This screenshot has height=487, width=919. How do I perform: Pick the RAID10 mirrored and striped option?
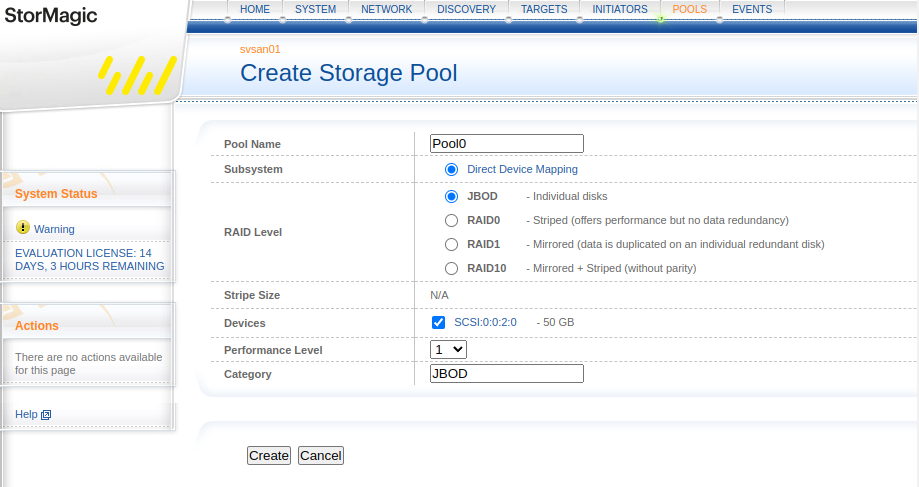[451, 268]
